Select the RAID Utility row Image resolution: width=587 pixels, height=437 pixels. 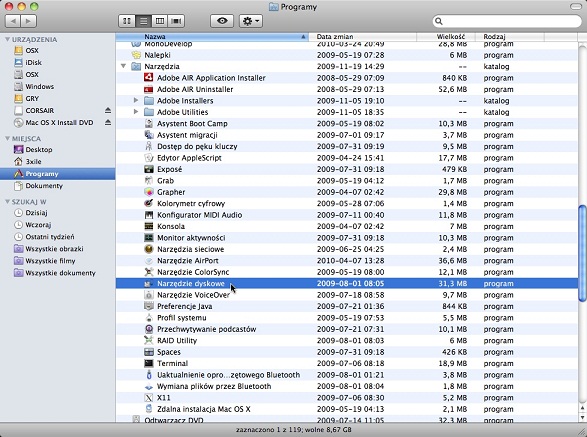347,340
